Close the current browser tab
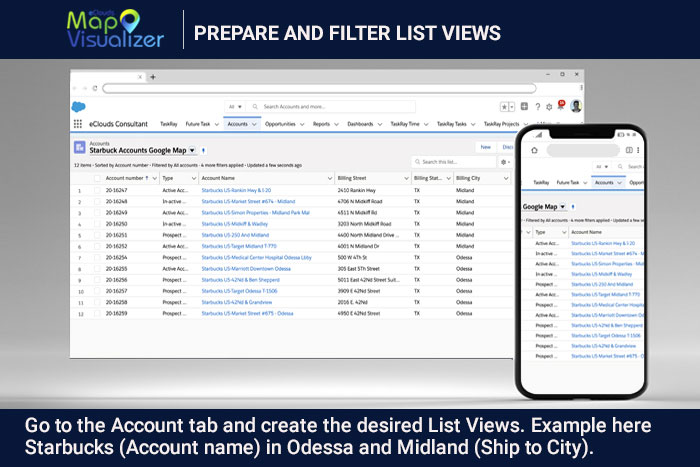 click(140, 77)
